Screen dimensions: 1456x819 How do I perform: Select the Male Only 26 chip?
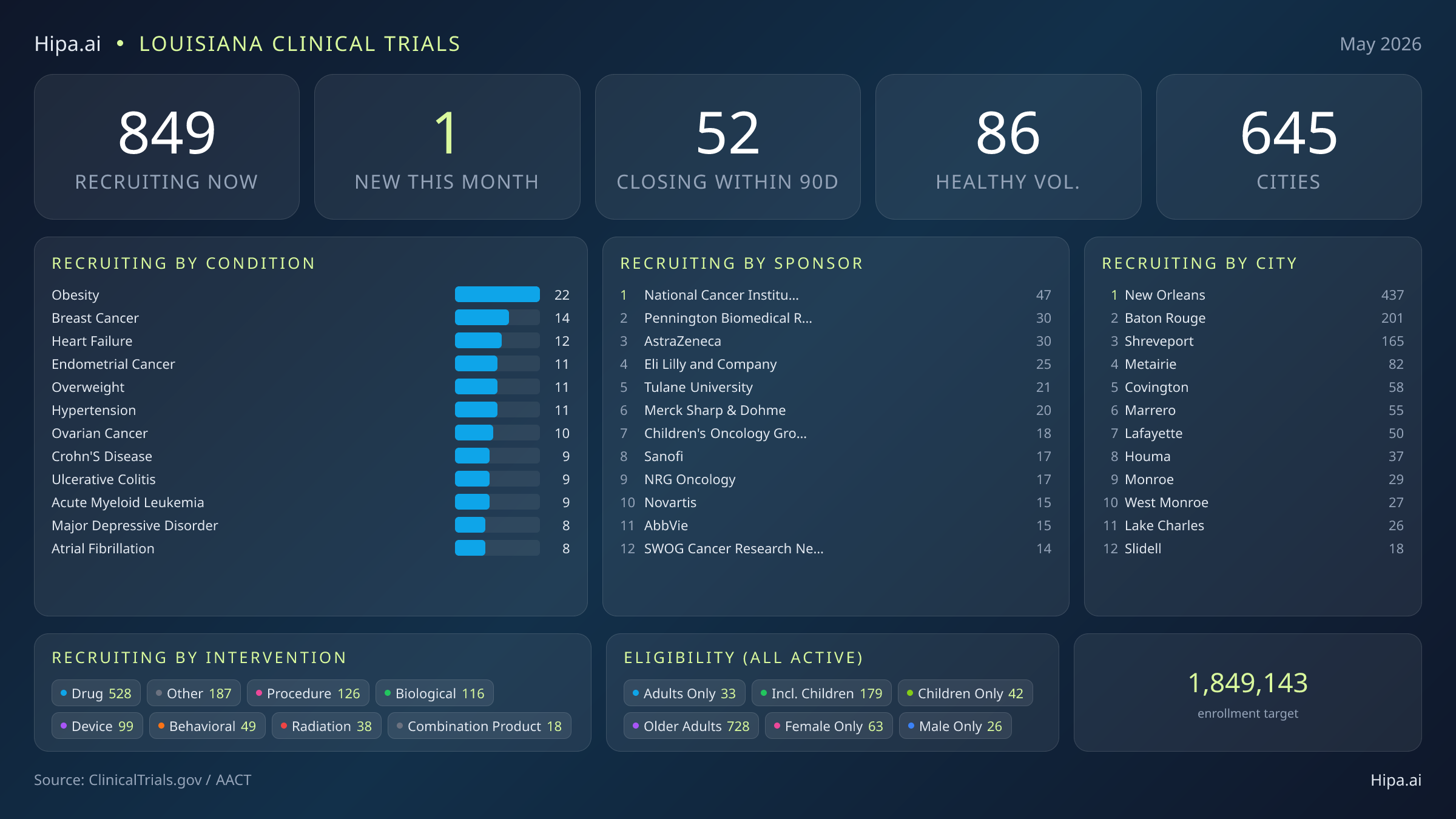(x=955, y=726)
